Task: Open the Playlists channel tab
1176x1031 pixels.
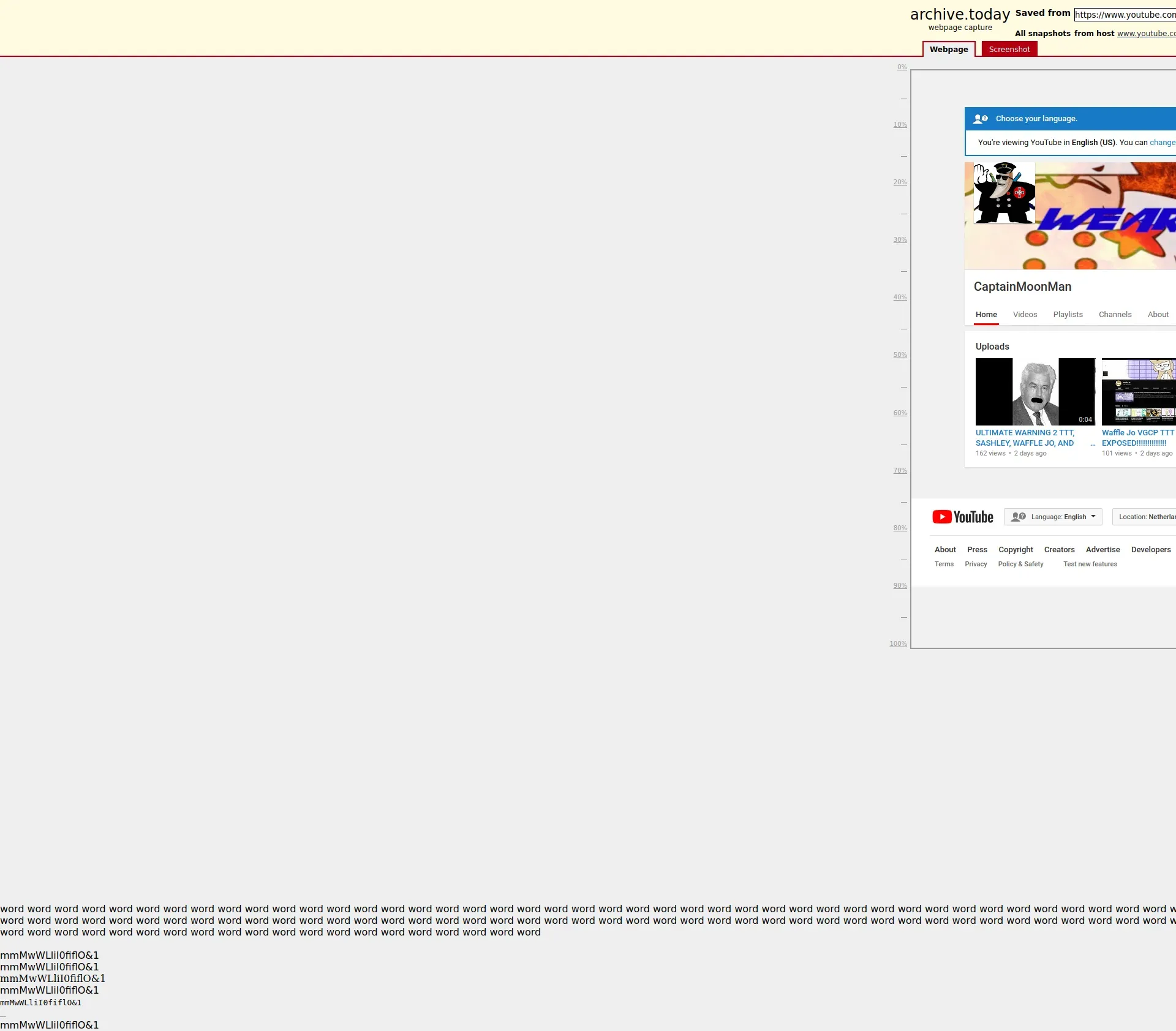Action: (x=1068, y=315)
